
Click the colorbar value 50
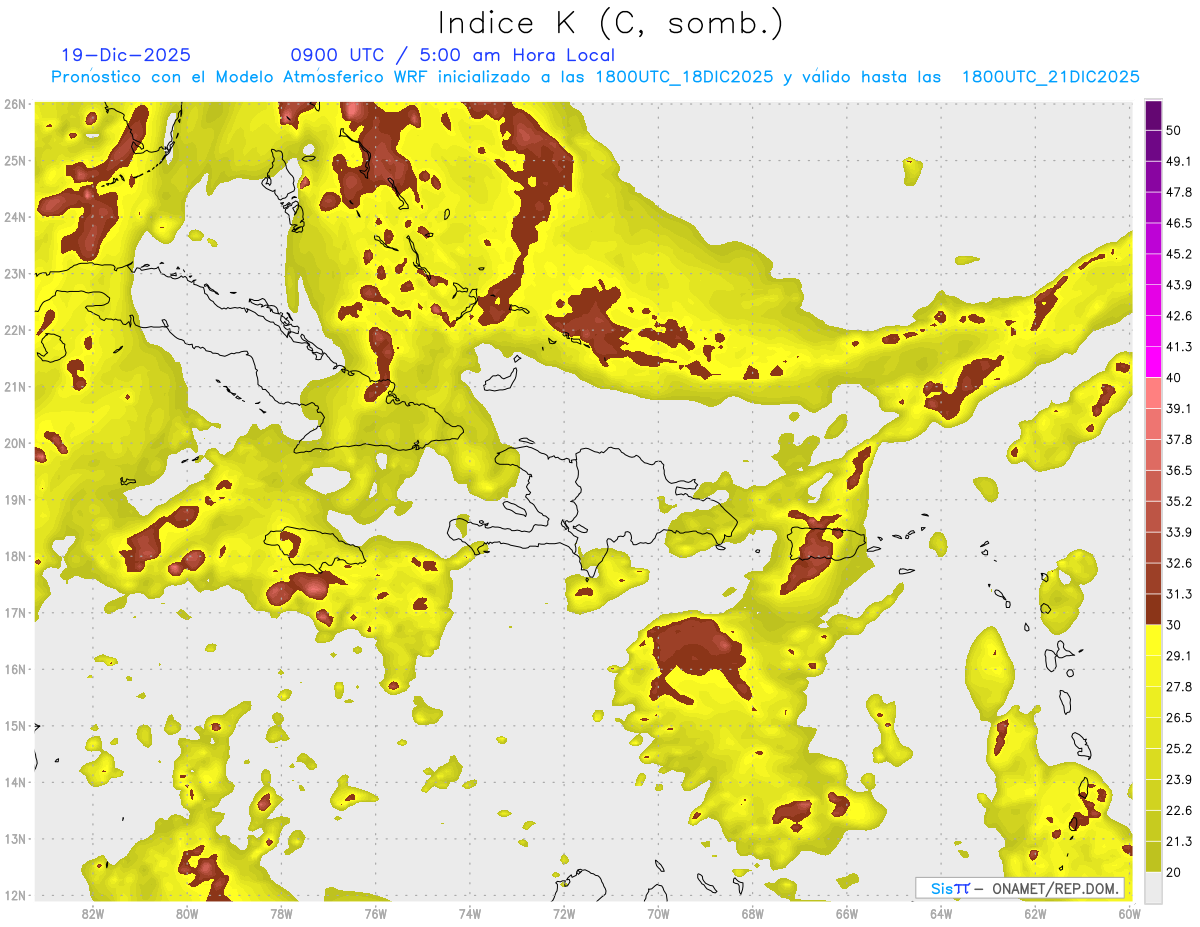click(1174, 131)
